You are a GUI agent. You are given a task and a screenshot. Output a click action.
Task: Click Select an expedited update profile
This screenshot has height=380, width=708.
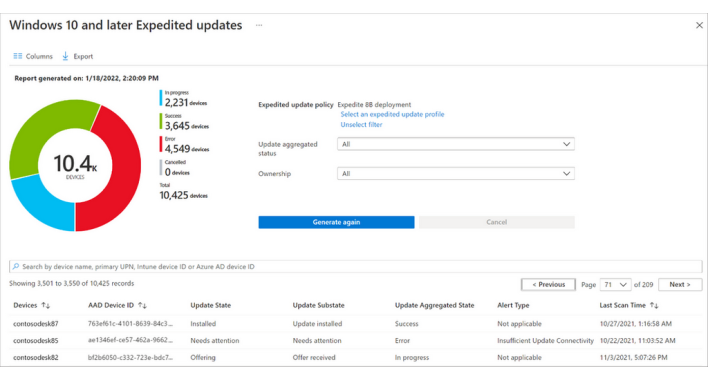point(392,115)
